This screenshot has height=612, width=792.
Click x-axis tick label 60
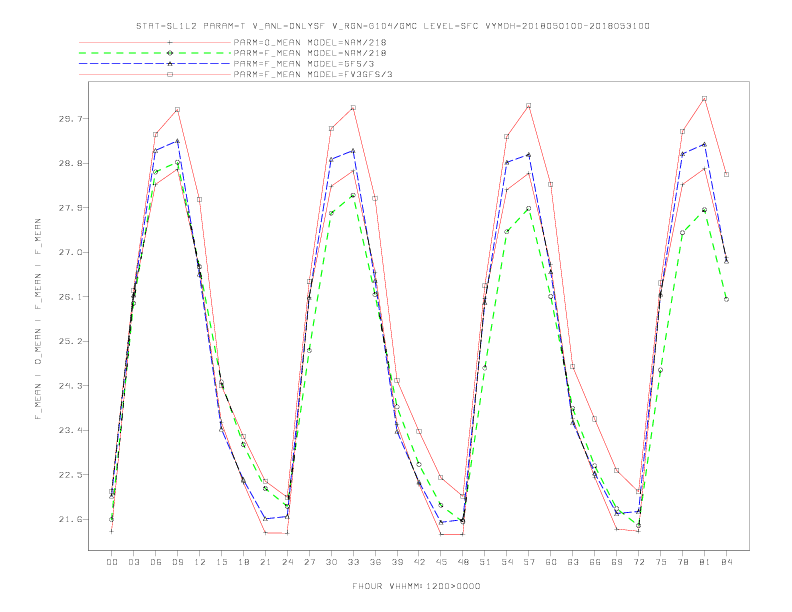tap(551, 562)
